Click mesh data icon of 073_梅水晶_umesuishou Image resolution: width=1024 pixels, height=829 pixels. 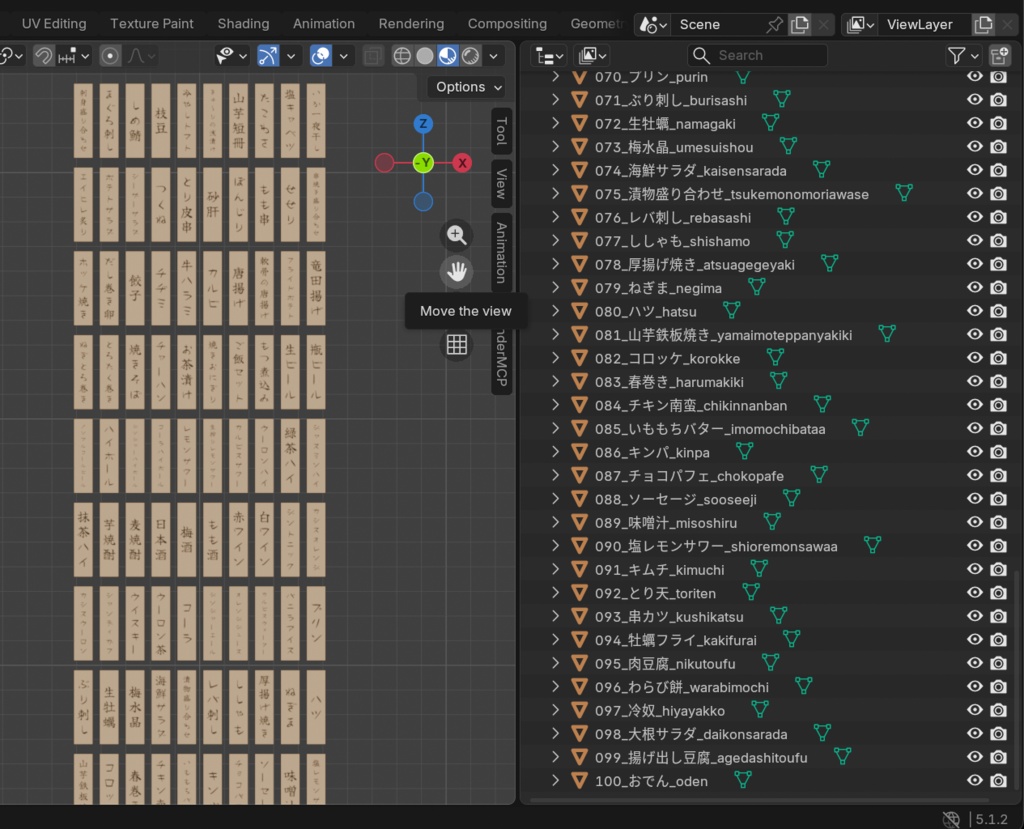pyautogui.click(x=788, y=146)
